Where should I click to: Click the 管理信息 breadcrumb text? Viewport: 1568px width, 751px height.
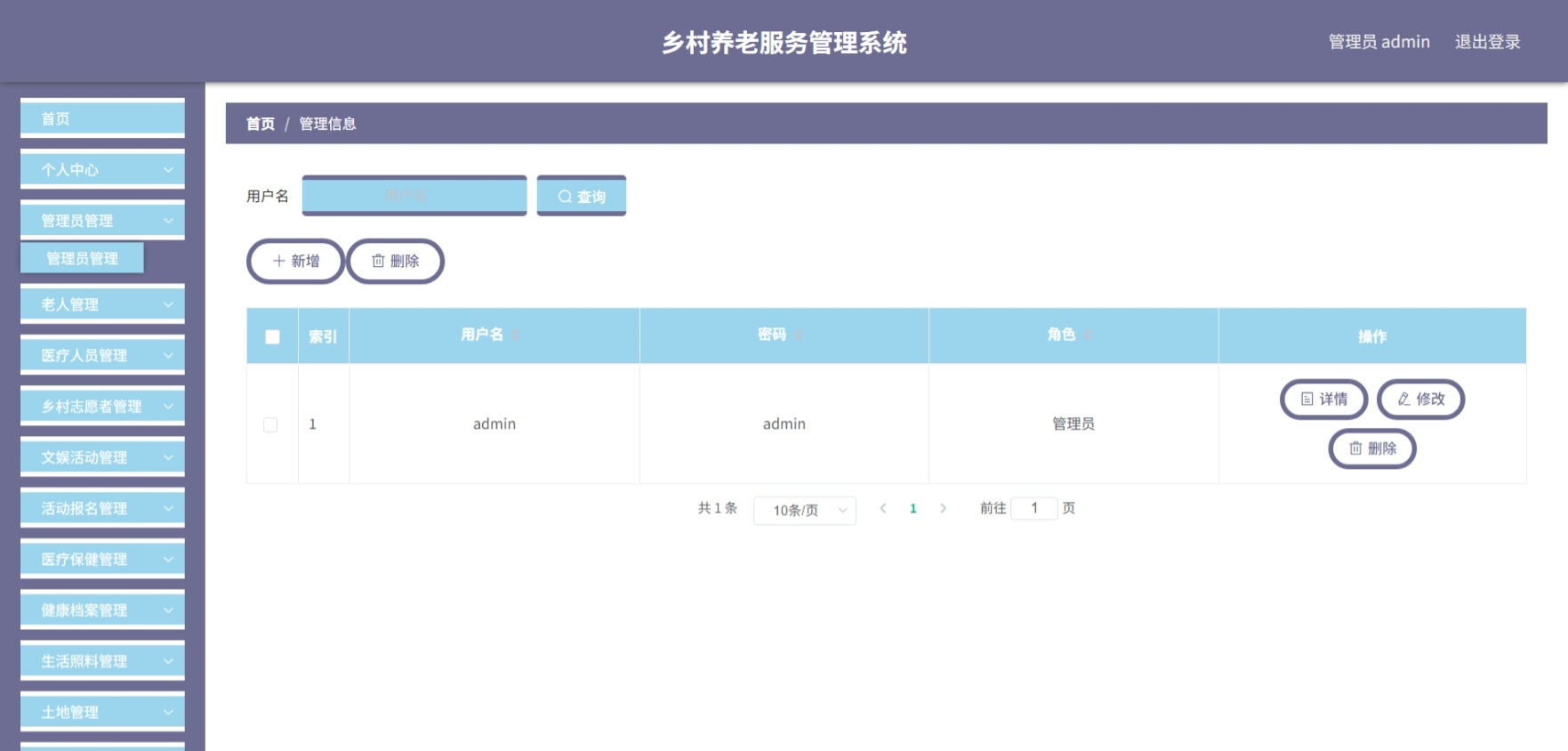327,124
